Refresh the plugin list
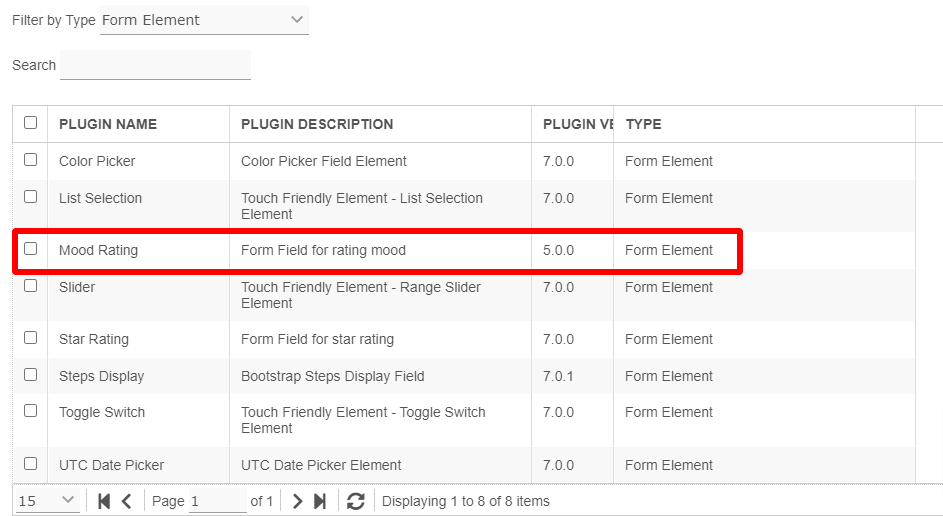 355,501
